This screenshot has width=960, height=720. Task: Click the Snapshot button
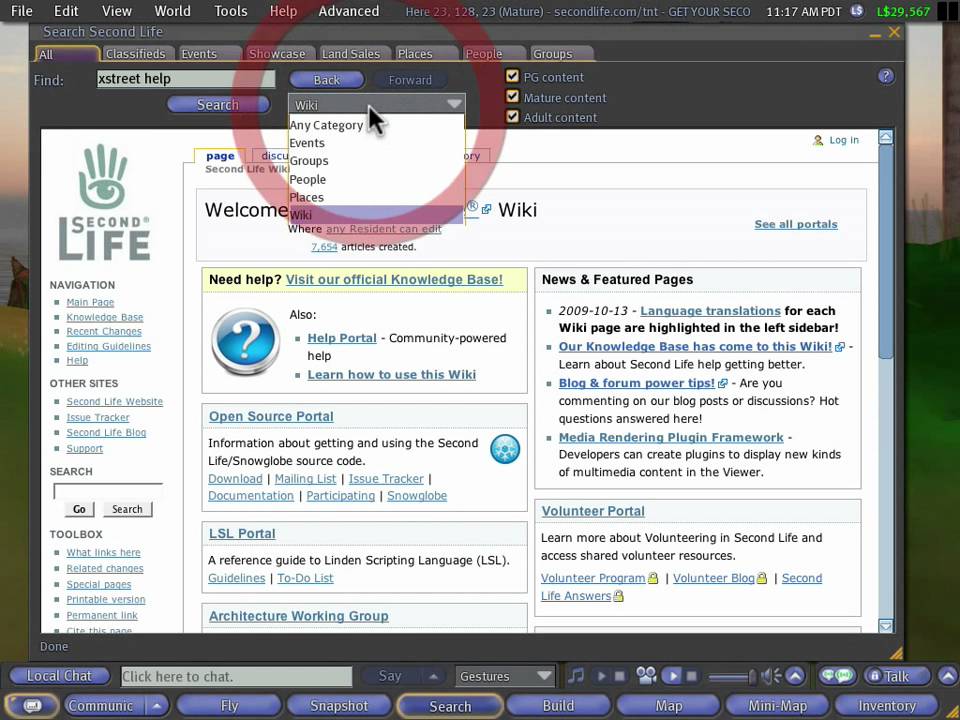(339, 706)
